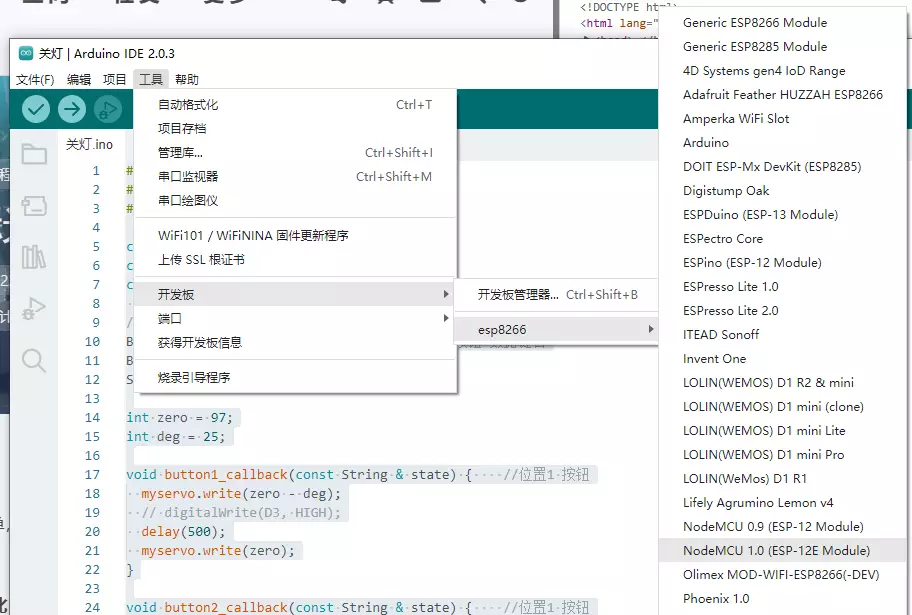Open the Debug sidebar icon

click(x=34, y=308)
